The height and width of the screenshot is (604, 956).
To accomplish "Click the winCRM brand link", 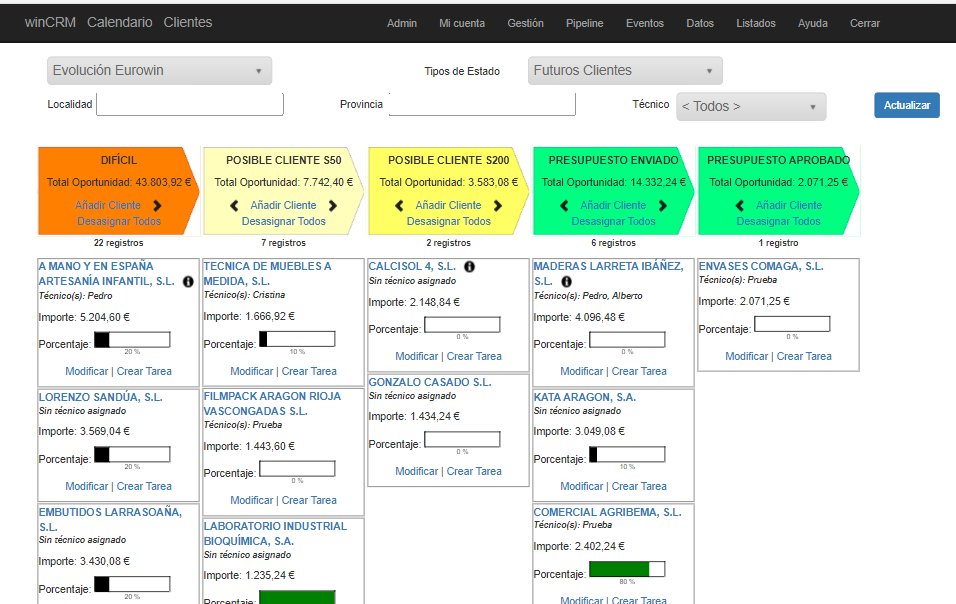I will (x=50, y=23).
